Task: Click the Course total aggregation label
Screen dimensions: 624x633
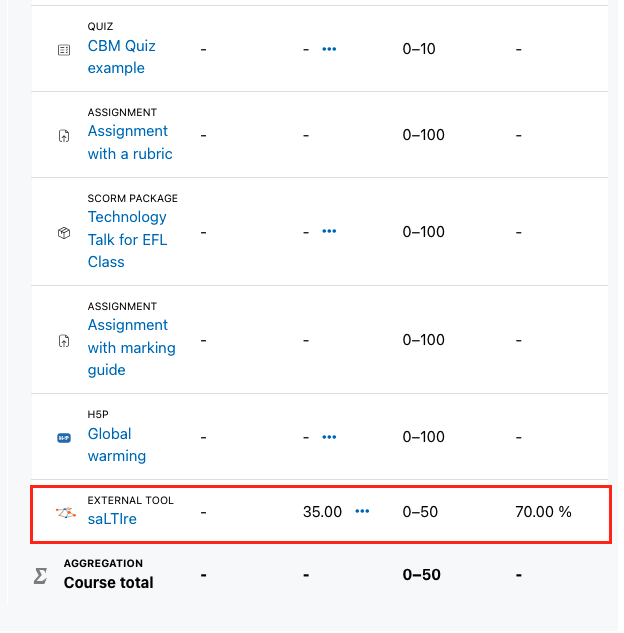Action: (x=109, y=583)
